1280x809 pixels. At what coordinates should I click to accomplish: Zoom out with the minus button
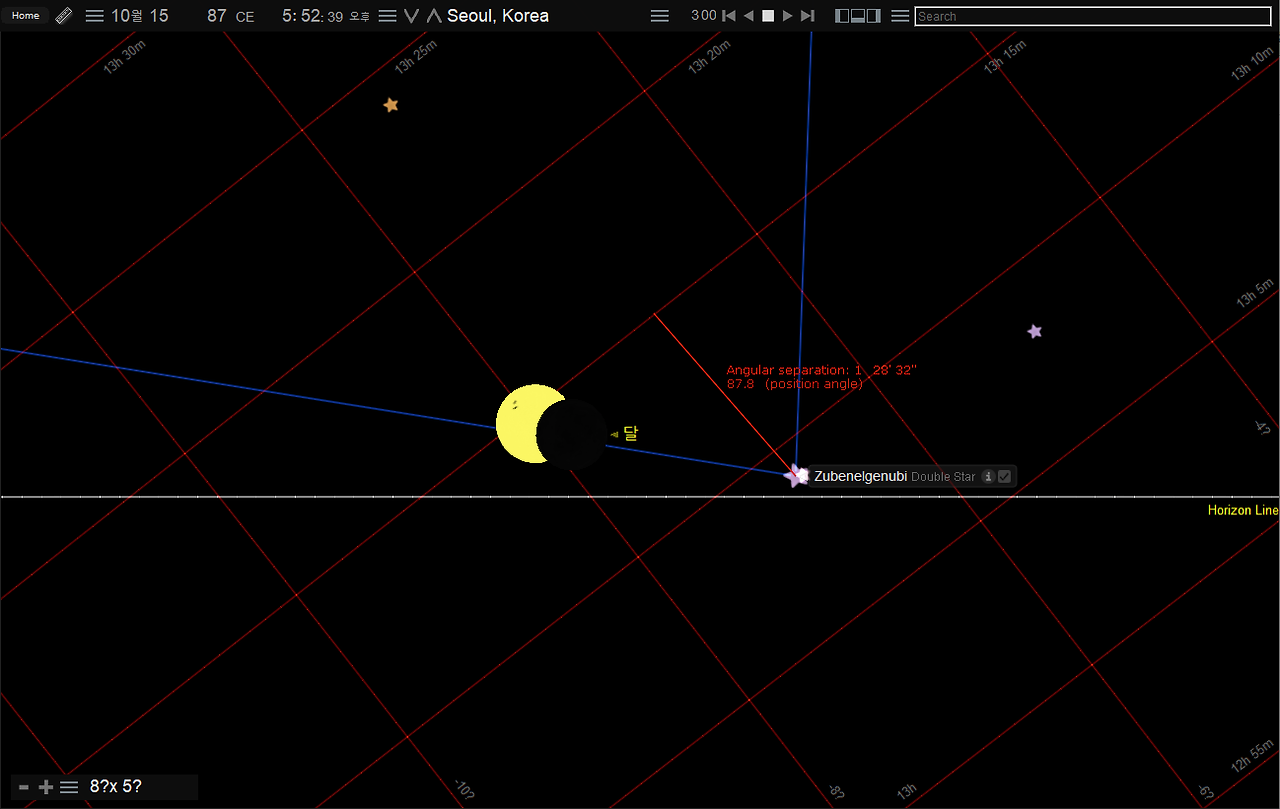point(24,787)
